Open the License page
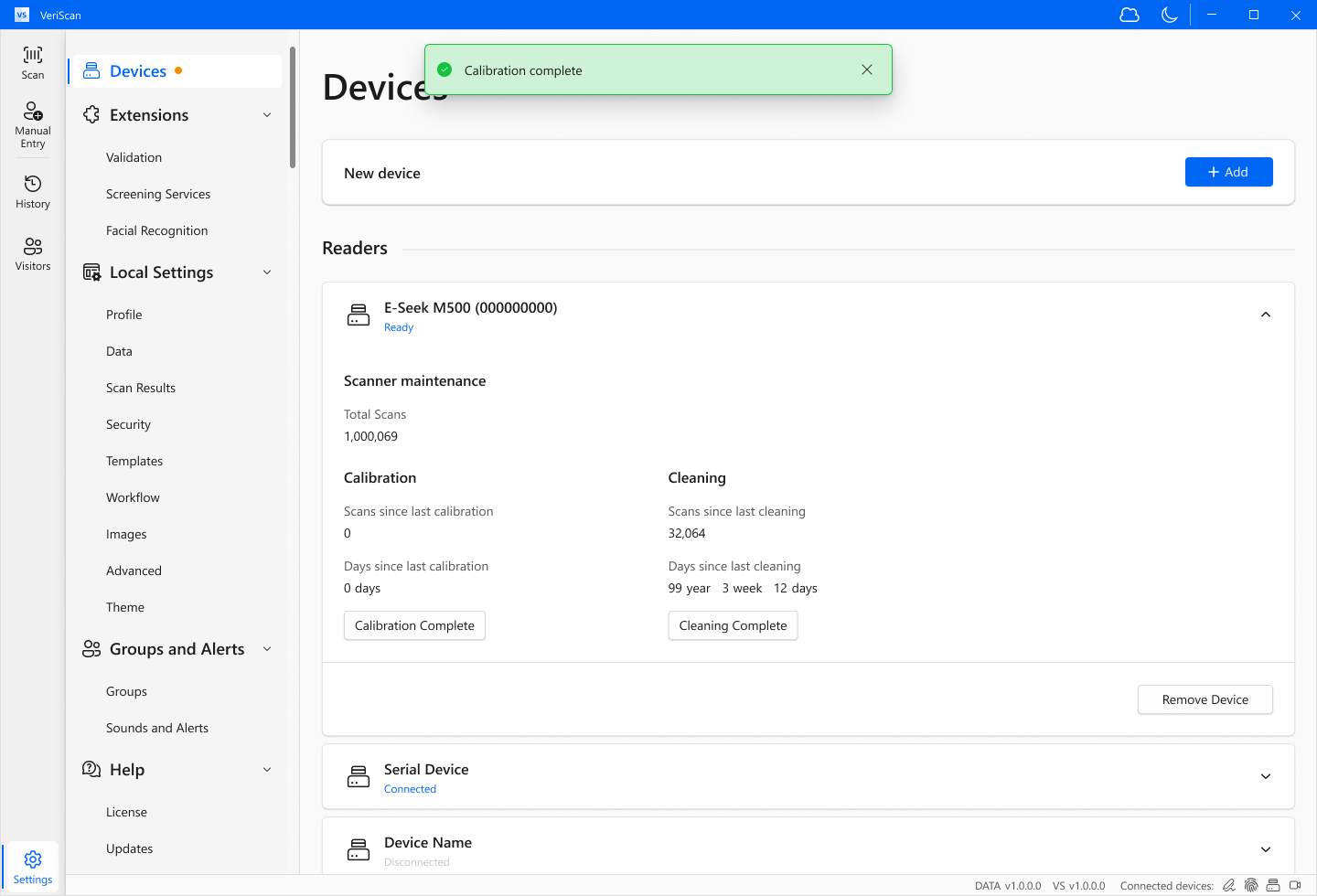The height and width of the screenshot is (896, 1317). coord(126,812)
